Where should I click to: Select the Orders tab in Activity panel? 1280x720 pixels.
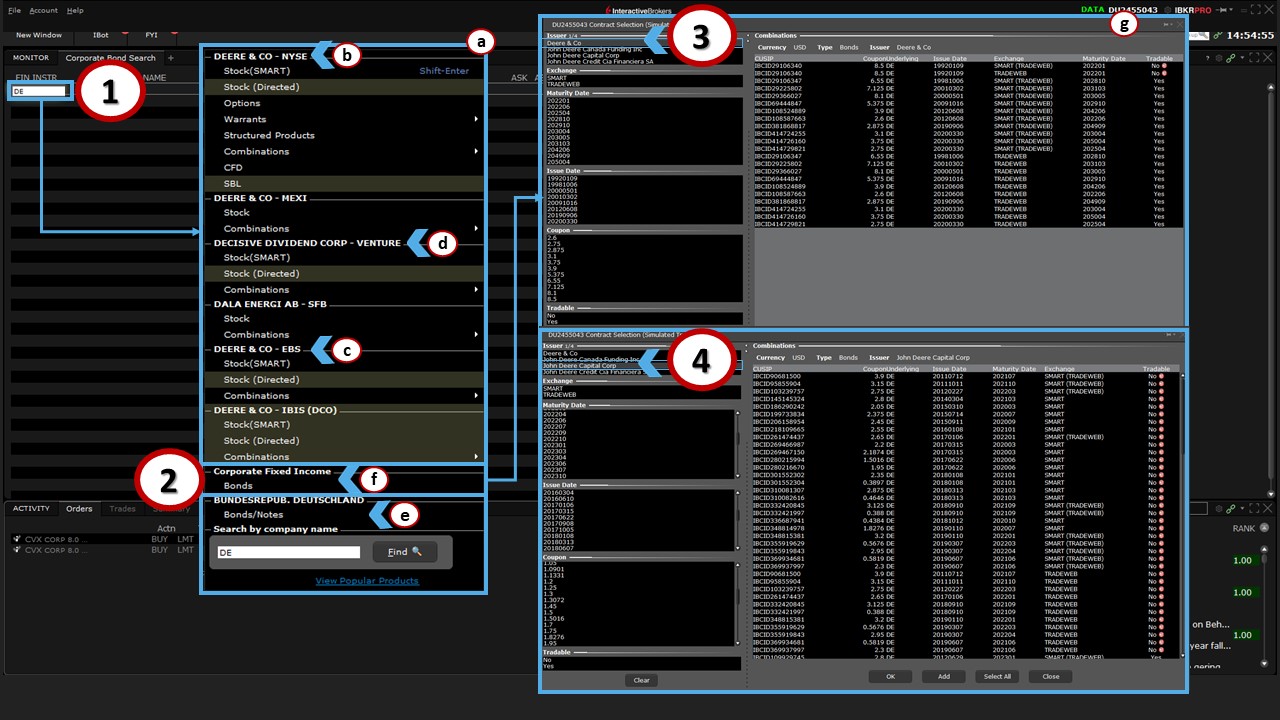[79, 509]
